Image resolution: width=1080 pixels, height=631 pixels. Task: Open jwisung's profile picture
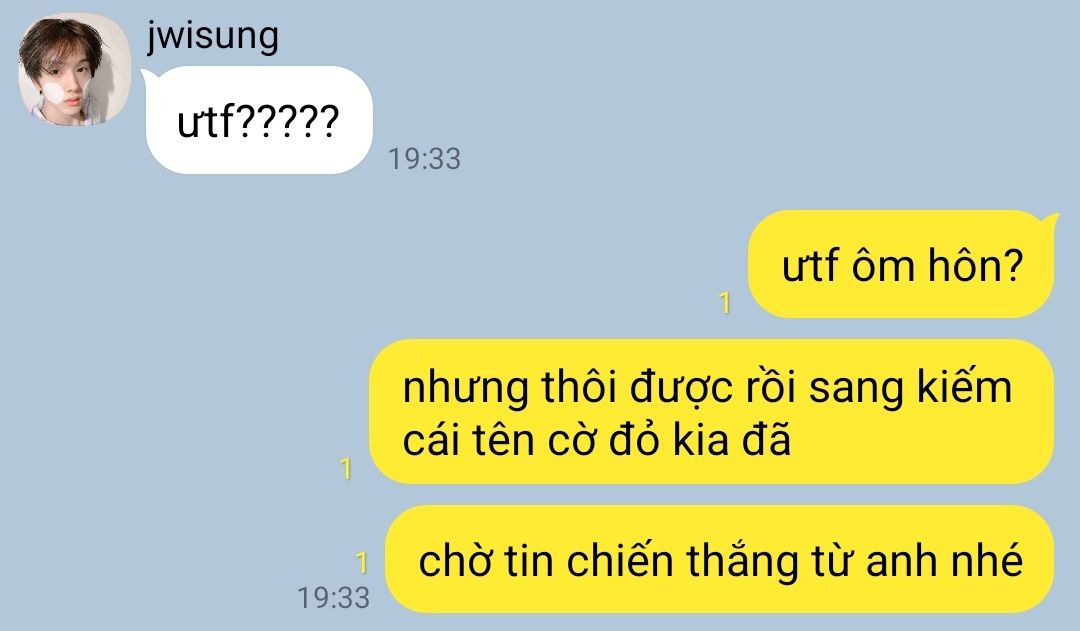point(74,70)
